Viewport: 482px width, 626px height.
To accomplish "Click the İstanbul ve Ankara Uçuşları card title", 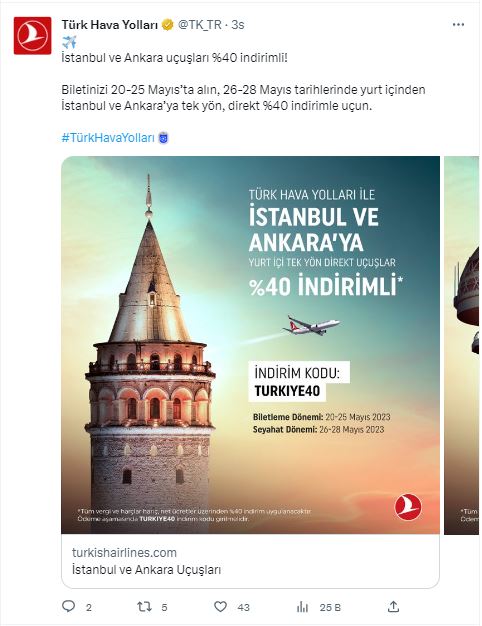I will (146, 570).
